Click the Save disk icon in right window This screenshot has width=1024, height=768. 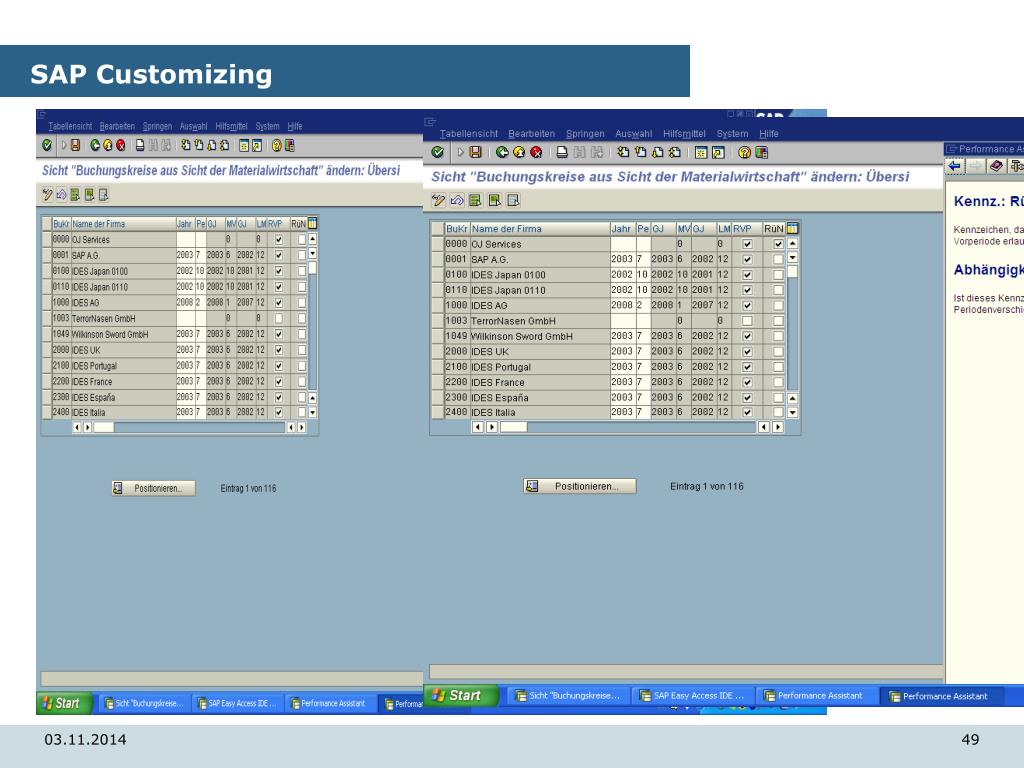coord(476,152)
